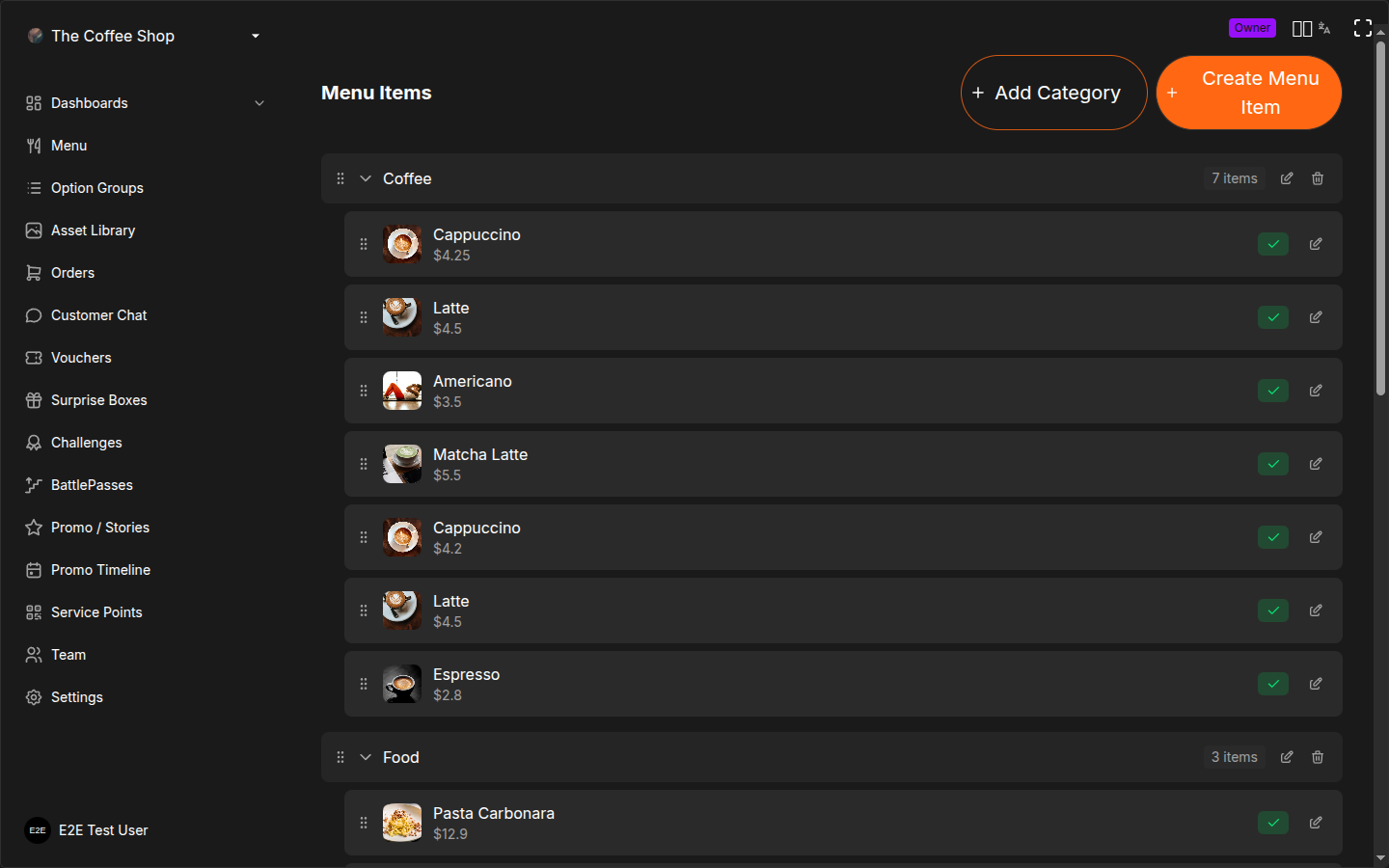Enter fullscreen mode
This screenshot has width=1389, height=868.
pyautogui.click(x=1362, y=28)
